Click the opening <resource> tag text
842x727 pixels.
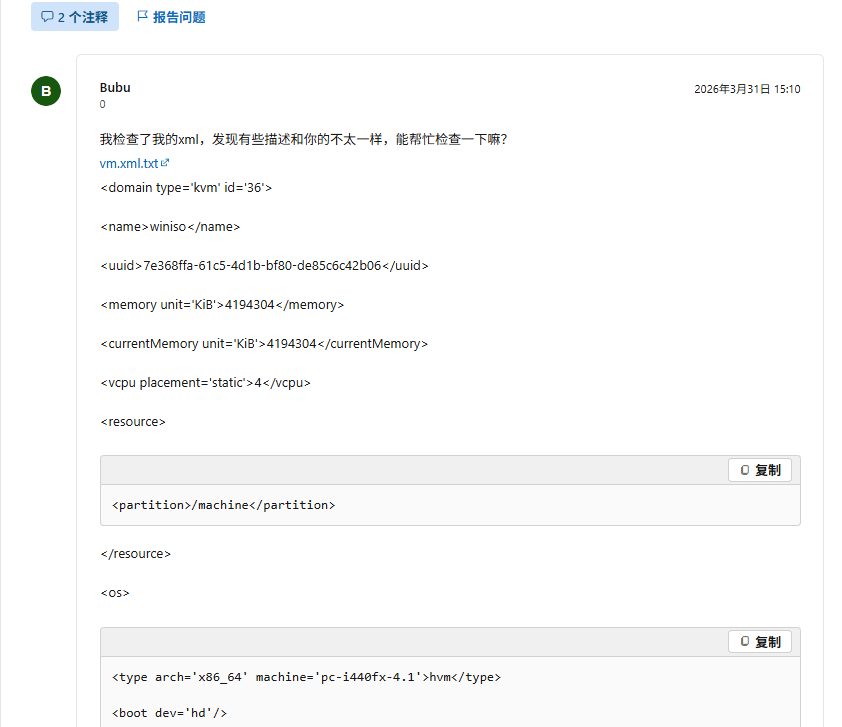tap(133, 422)
